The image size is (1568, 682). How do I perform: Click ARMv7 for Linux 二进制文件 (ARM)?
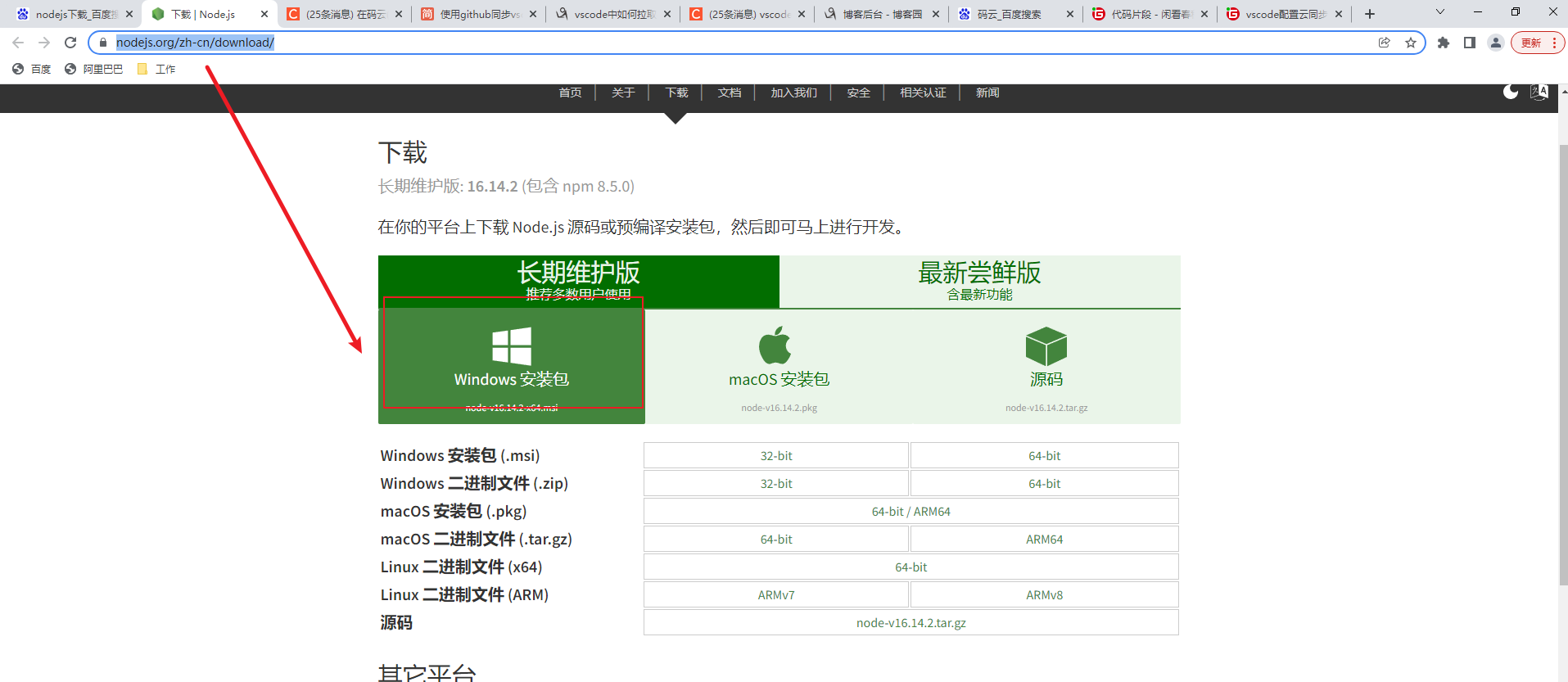pos(776,594)
